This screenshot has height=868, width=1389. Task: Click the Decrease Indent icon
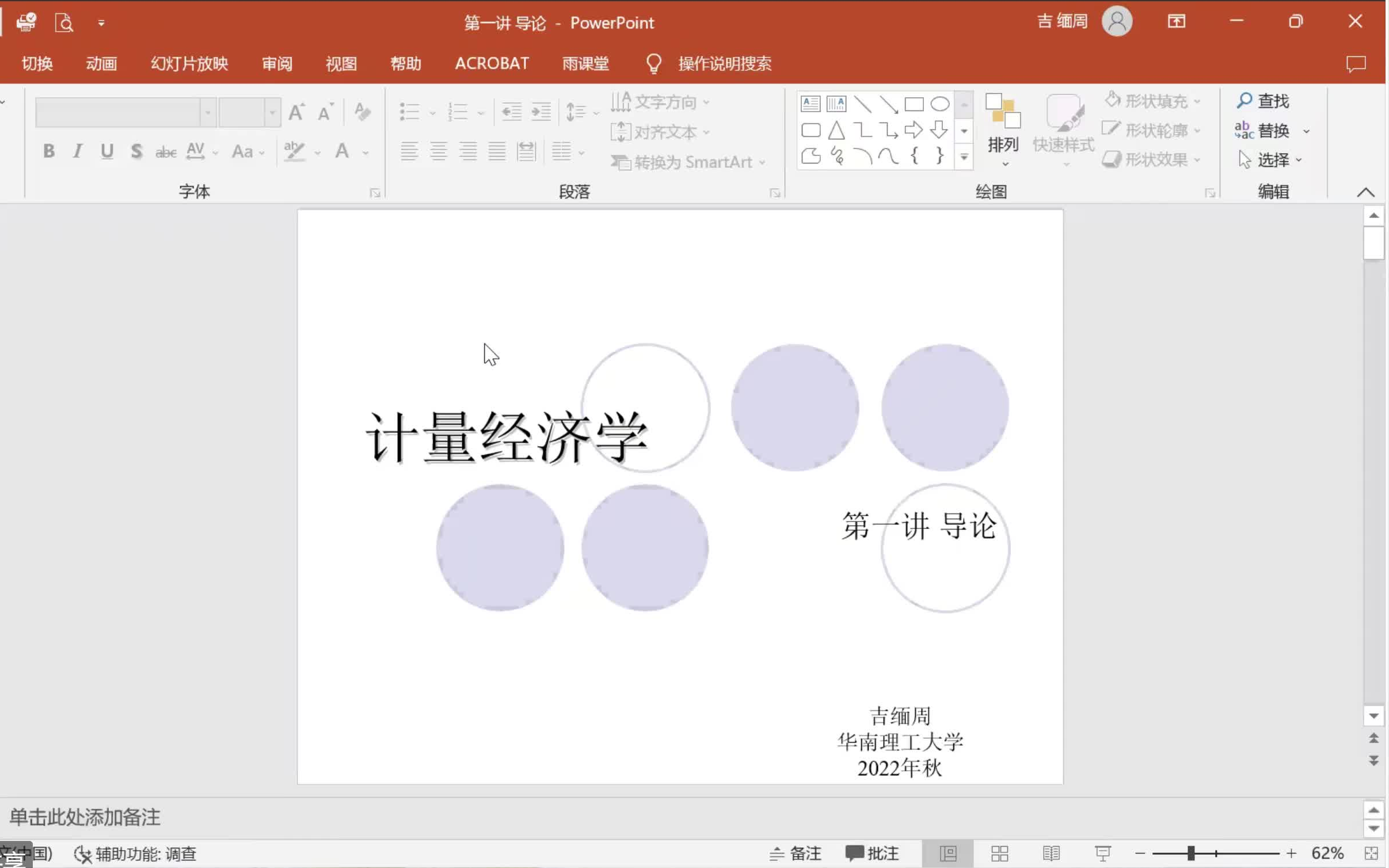(x=511, y=112)
